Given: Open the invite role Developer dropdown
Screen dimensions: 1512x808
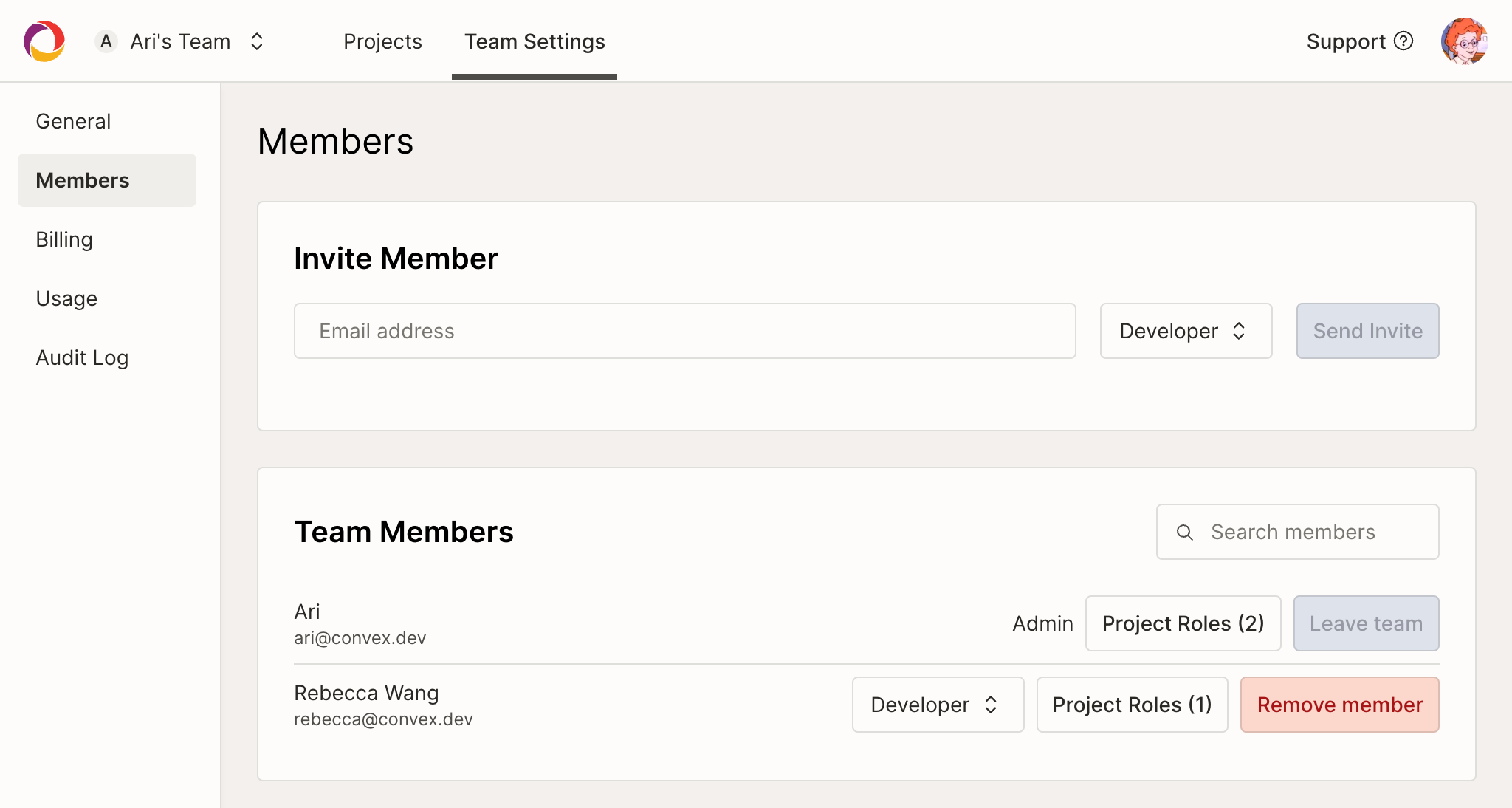Looking at the screenshot, I should [x=1185, y=331].
